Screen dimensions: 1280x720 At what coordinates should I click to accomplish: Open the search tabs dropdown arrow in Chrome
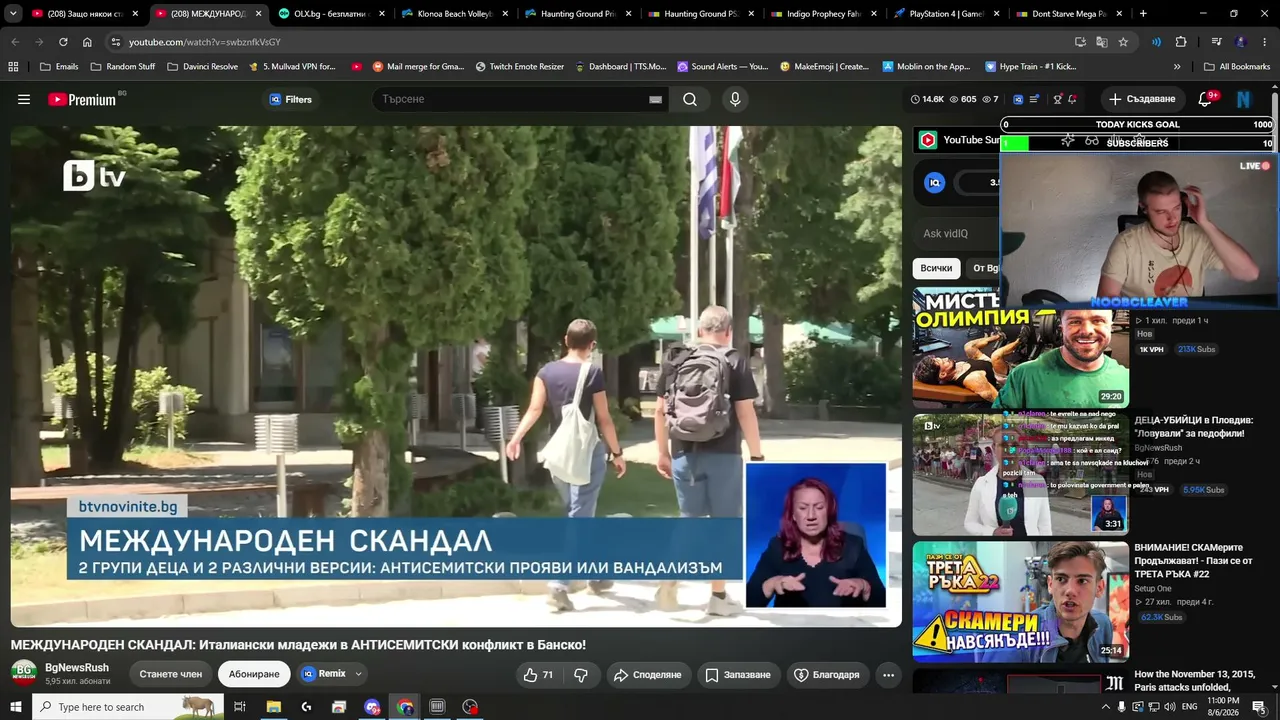(x=13, y=14)
